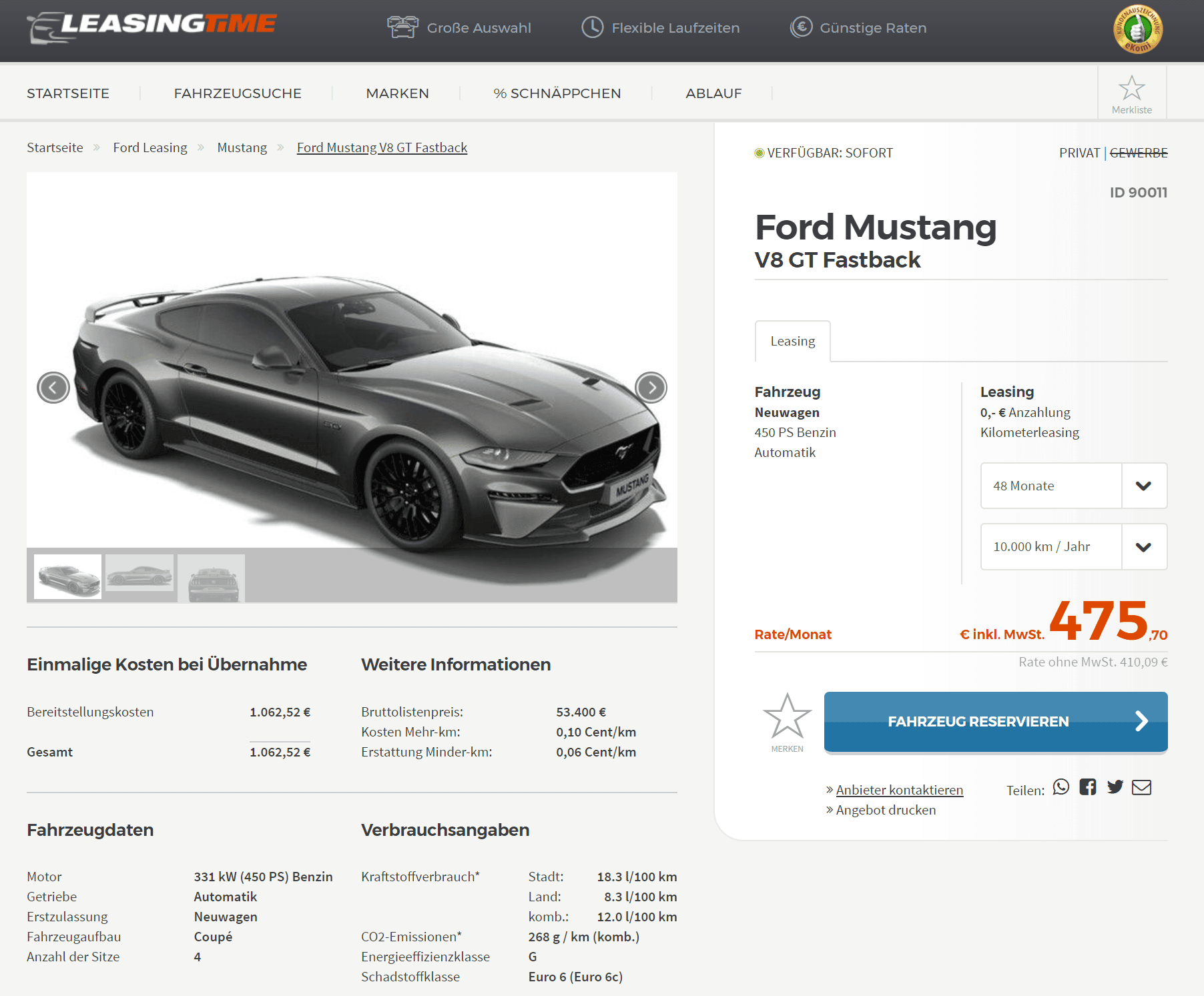Show next car image arrow
The image size is (1204, 996).
tap(651, 388)
